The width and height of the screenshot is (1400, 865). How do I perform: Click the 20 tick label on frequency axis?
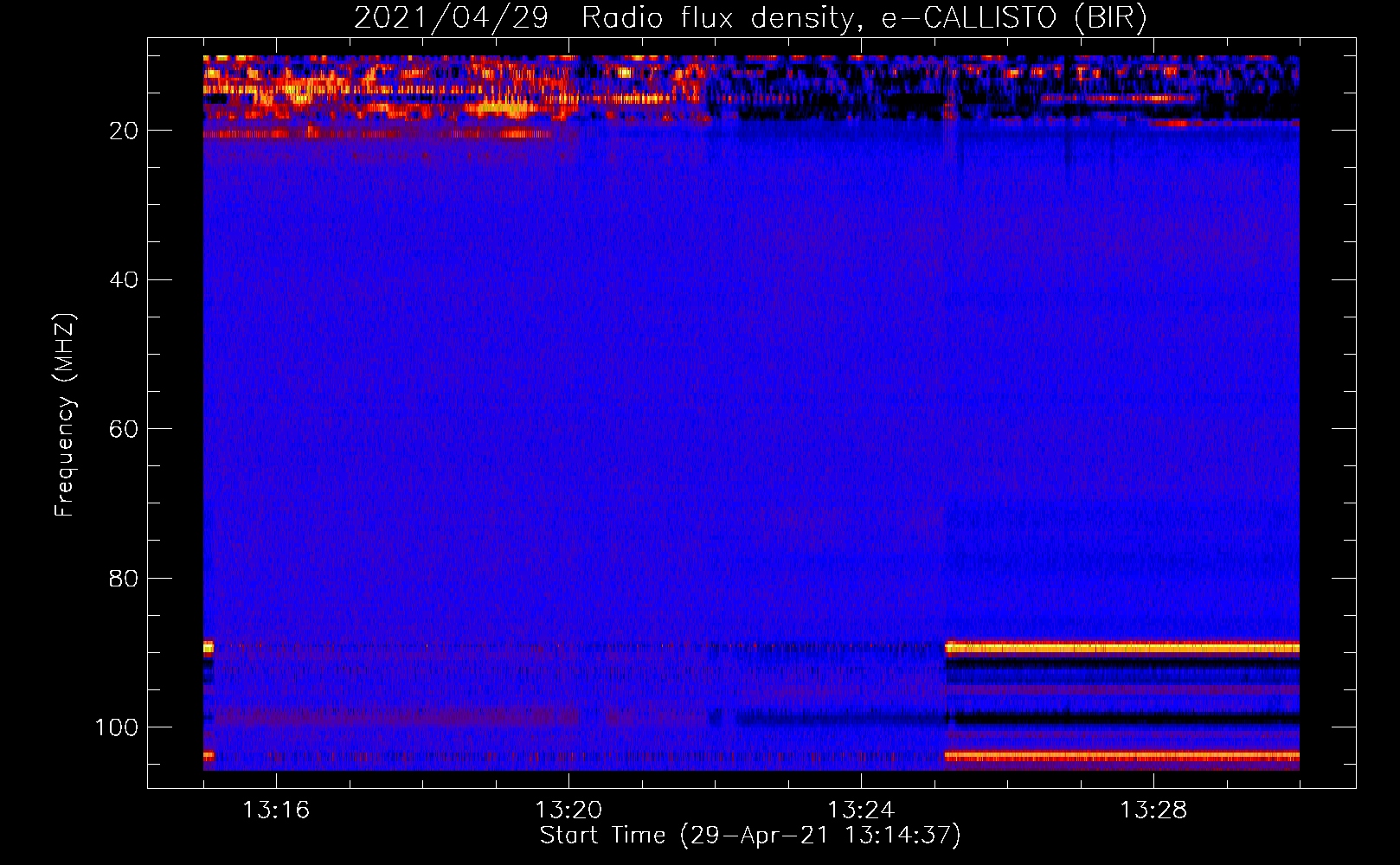coord(124,131)
